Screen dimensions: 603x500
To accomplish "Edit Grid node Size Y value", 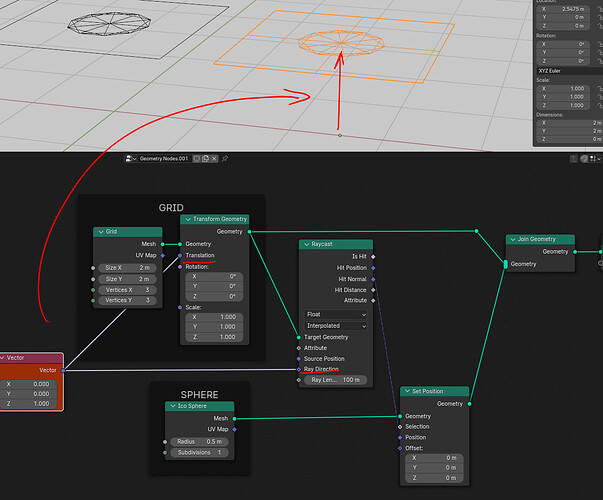I will coord(127,279).
